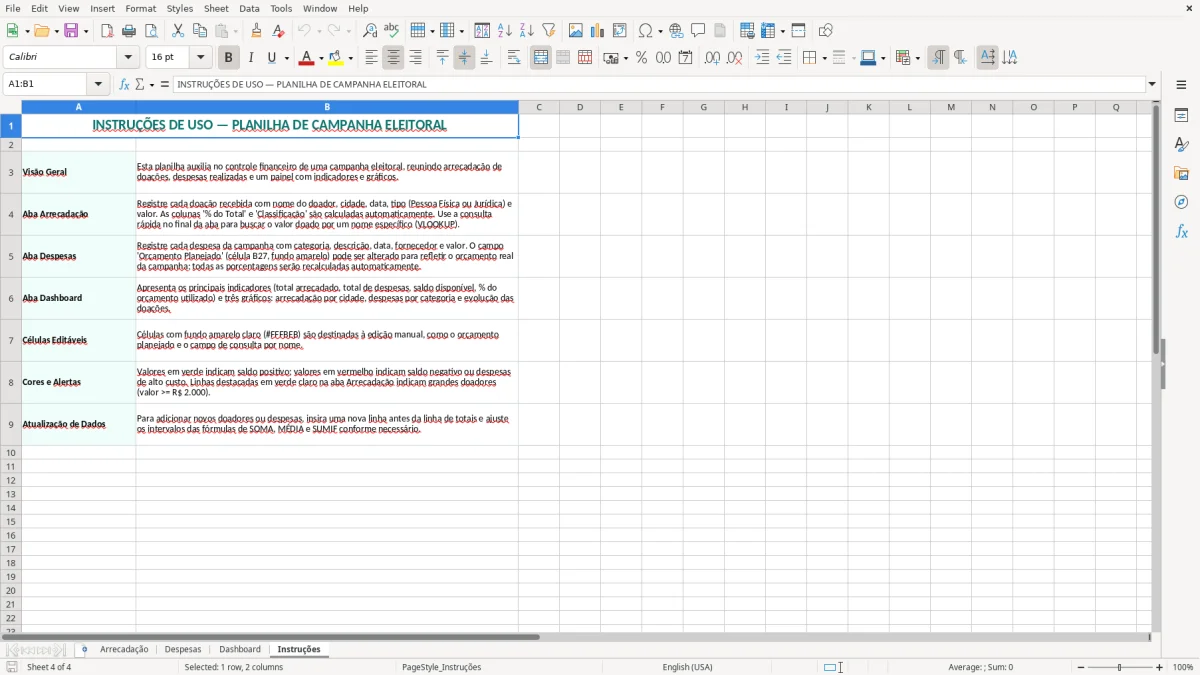Click the English (USA) language status

point(687,667)
